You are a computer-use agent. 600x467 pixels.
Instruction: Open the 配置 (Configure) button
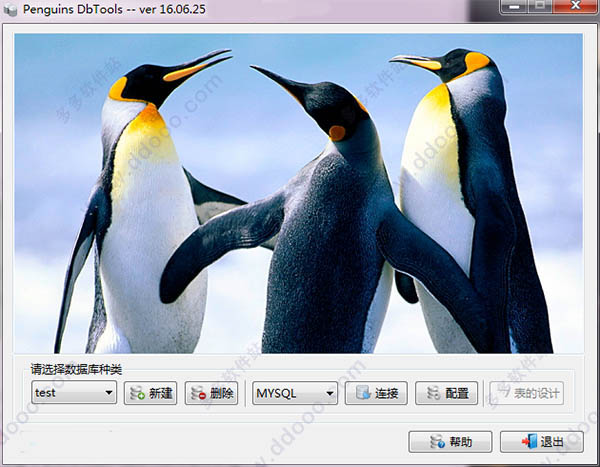point(447,393)
